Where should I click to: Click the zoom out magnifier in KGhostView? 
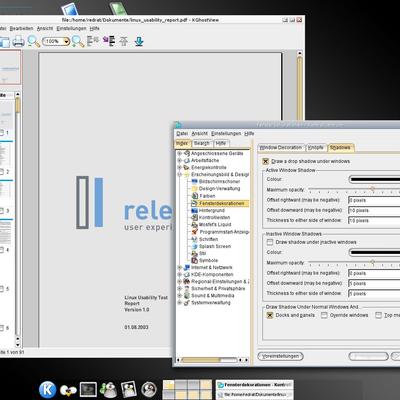coord(33,41)
